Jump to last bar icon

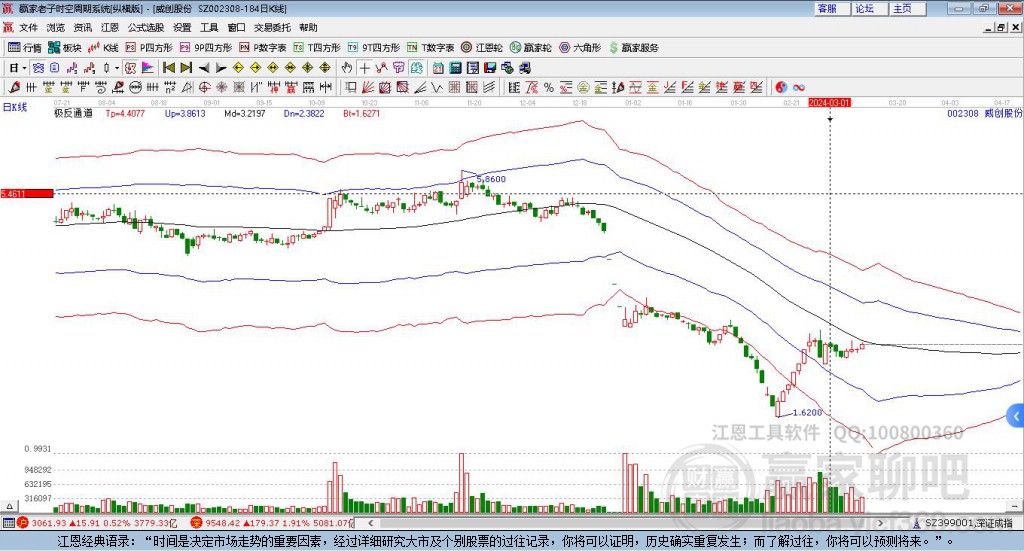coord(186,68)
